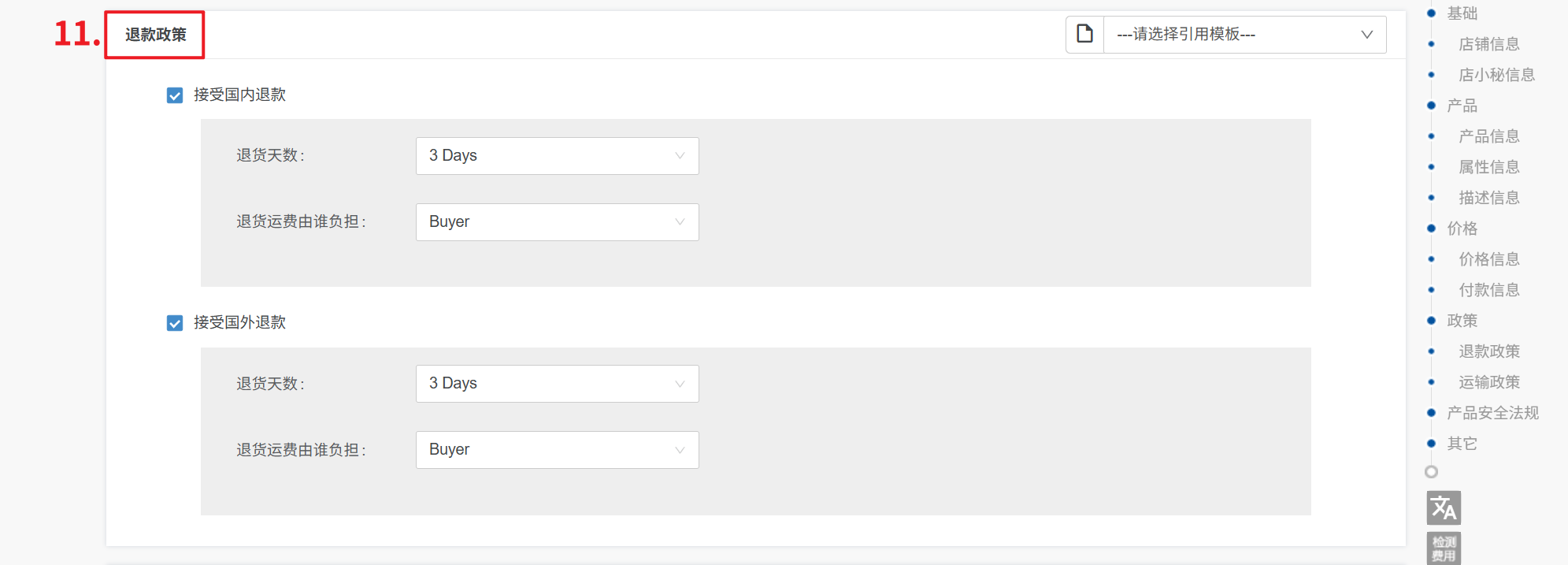Click the bullet dot beside 产品安全法规
The width and height of the screenshot is (1568, 565).
coord(1431,413)
